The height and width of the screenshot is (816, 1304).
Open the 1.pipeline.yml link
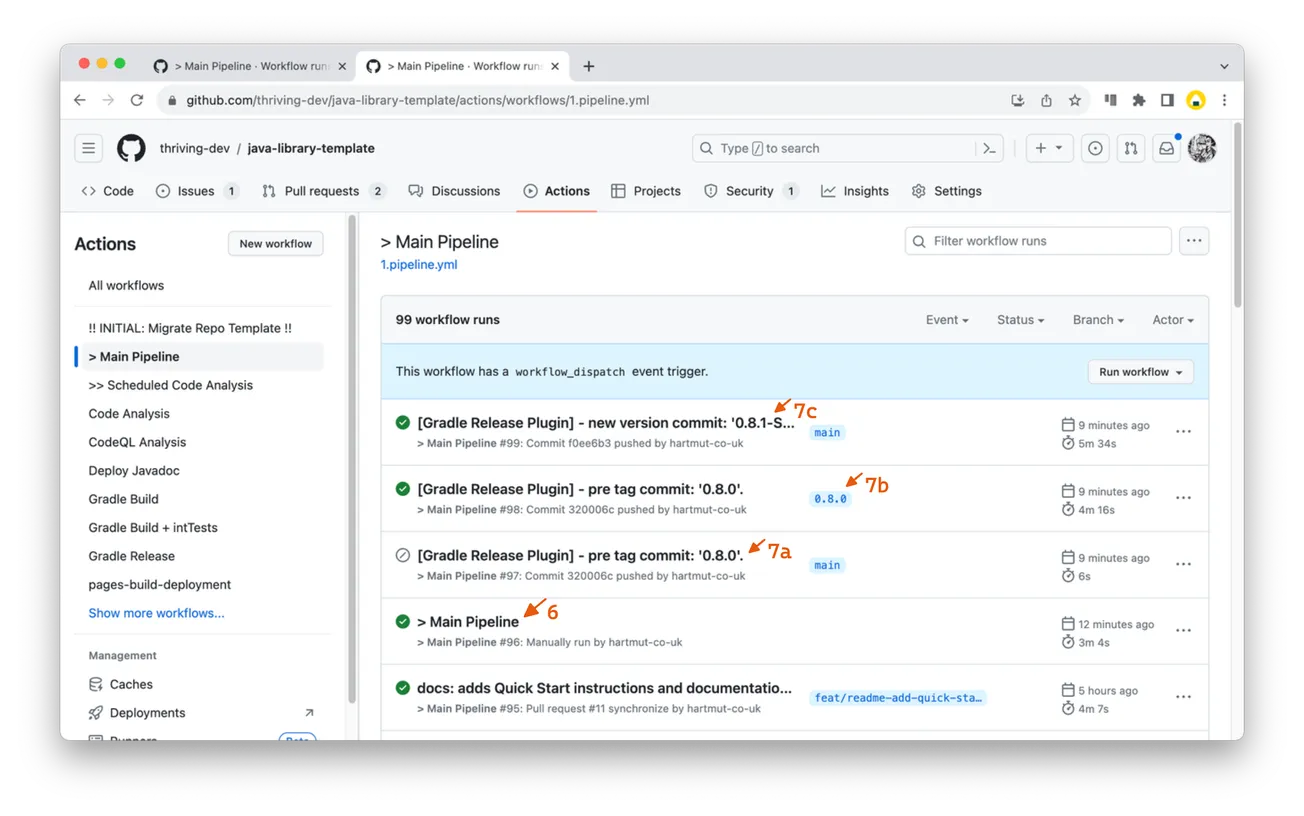418,264
